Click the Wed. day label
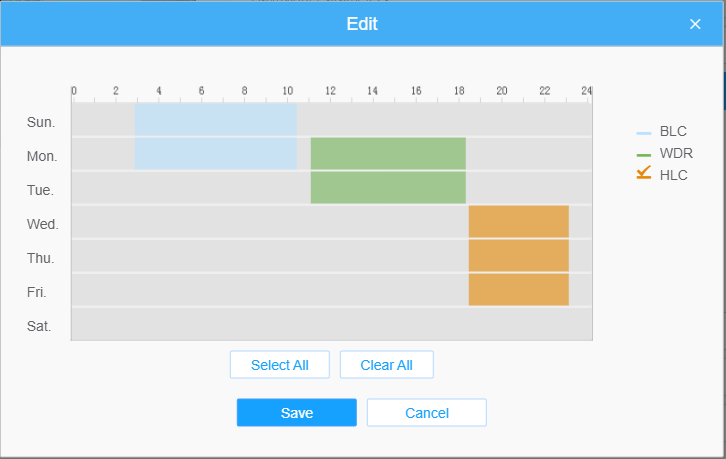The image size is (726, 459). click(x=42, y=224)
